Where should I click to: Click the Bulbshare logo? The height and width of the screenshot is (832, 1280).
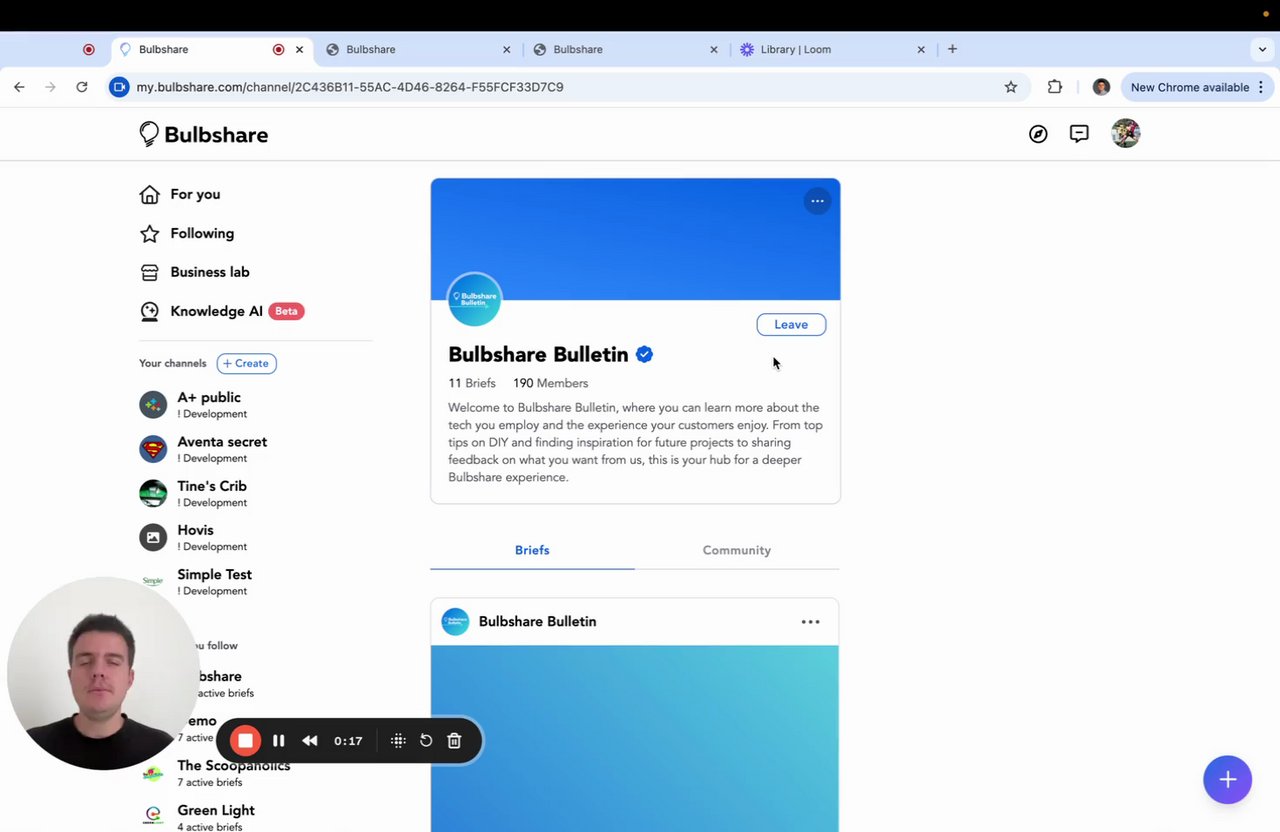[x=204, y=134]
